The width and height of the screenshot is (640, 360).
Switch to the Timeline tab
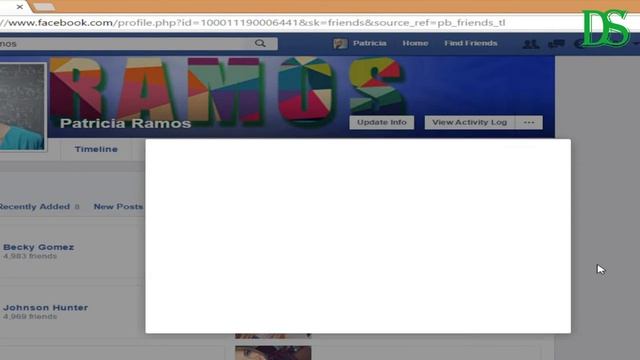point(96,149)
